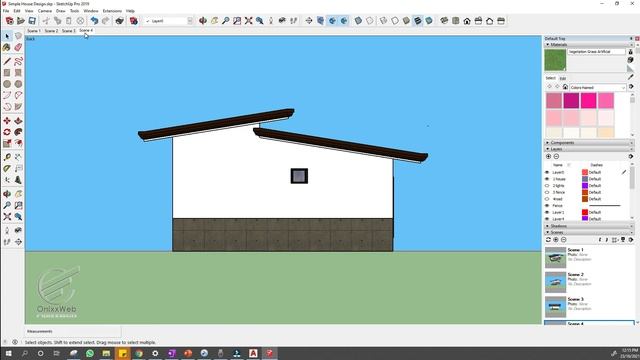The width and height of the screenshot is (640, 360).
Task: Toggle visibility of Layer4
Action: click(x=547, y=219)
